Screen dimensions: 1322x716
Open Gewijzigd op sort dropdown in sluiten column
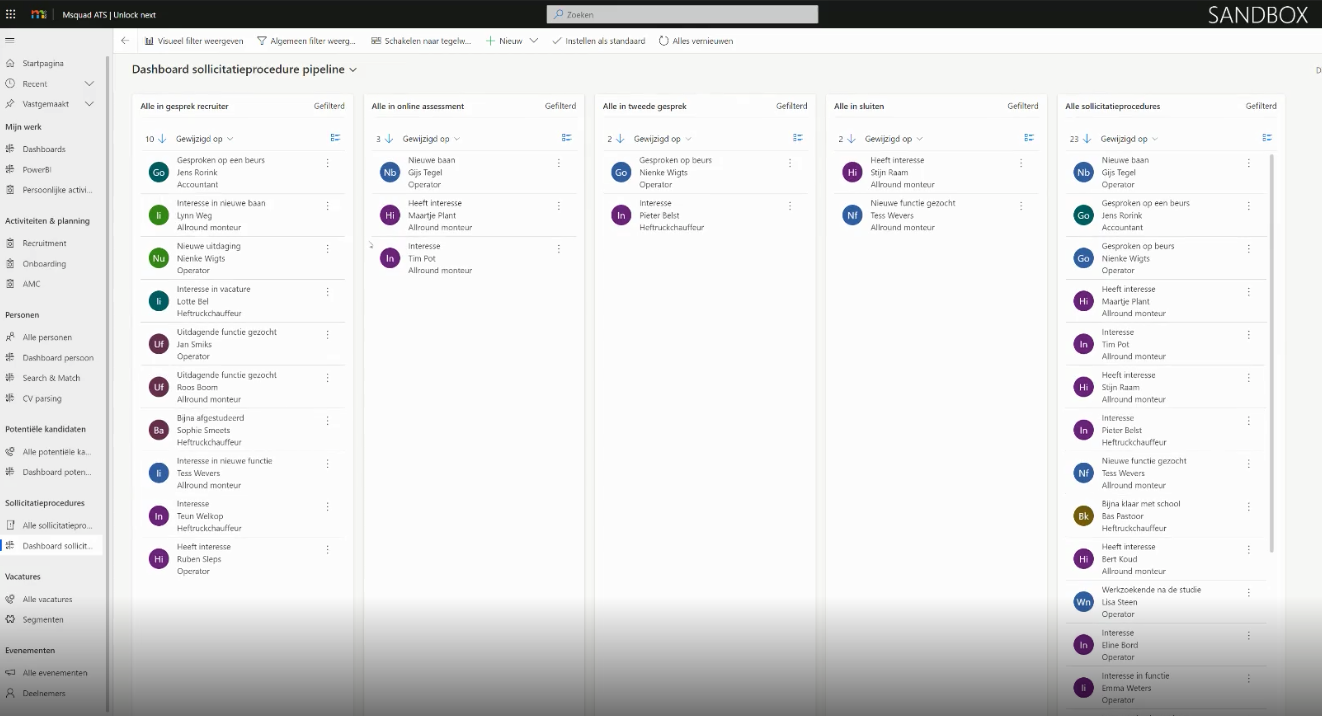pyautogui.click(x=894, y=139)
